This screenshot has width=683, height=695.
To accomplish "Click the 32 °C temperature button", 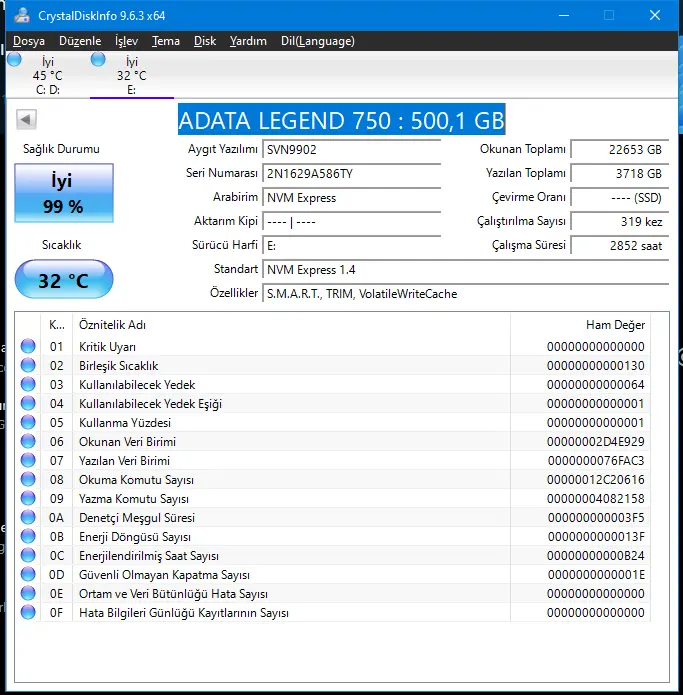I will (x=64, y=279).
